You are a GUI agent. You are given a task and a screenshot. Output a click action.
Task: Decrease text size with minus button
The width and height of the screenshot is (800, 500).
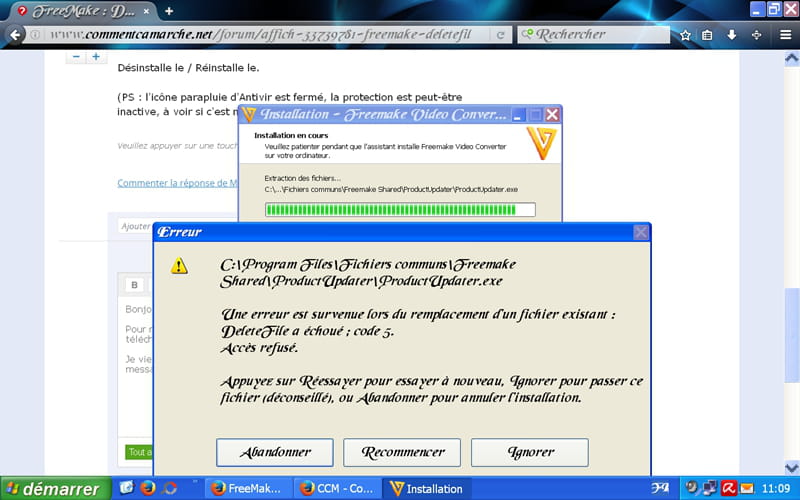coord(76,57)
